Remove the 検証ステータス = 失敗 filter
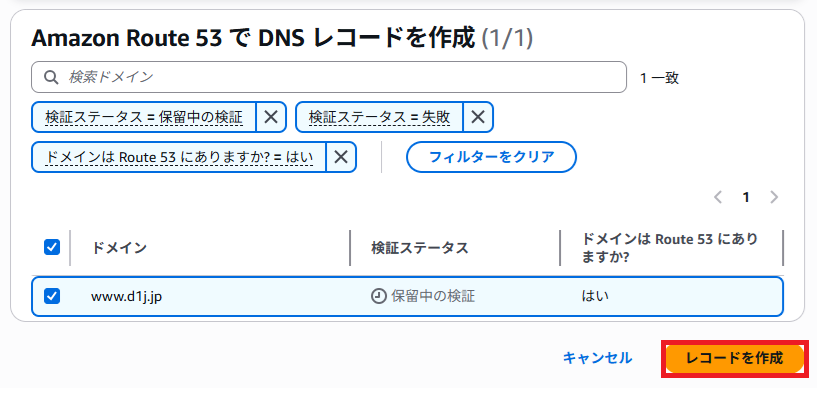The width and height of the screenshot is (817, 402). point(478,117)
